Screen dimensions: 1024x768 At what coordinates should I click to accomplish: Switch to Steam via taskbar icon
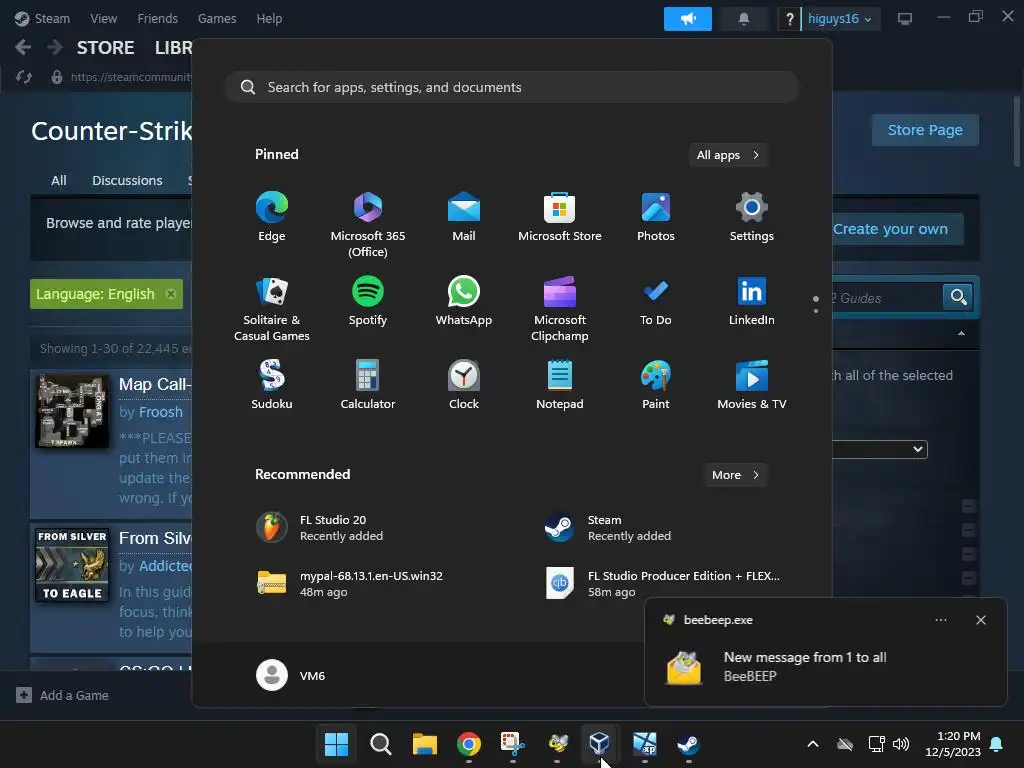pyautogui.click(x=688, y=744)
